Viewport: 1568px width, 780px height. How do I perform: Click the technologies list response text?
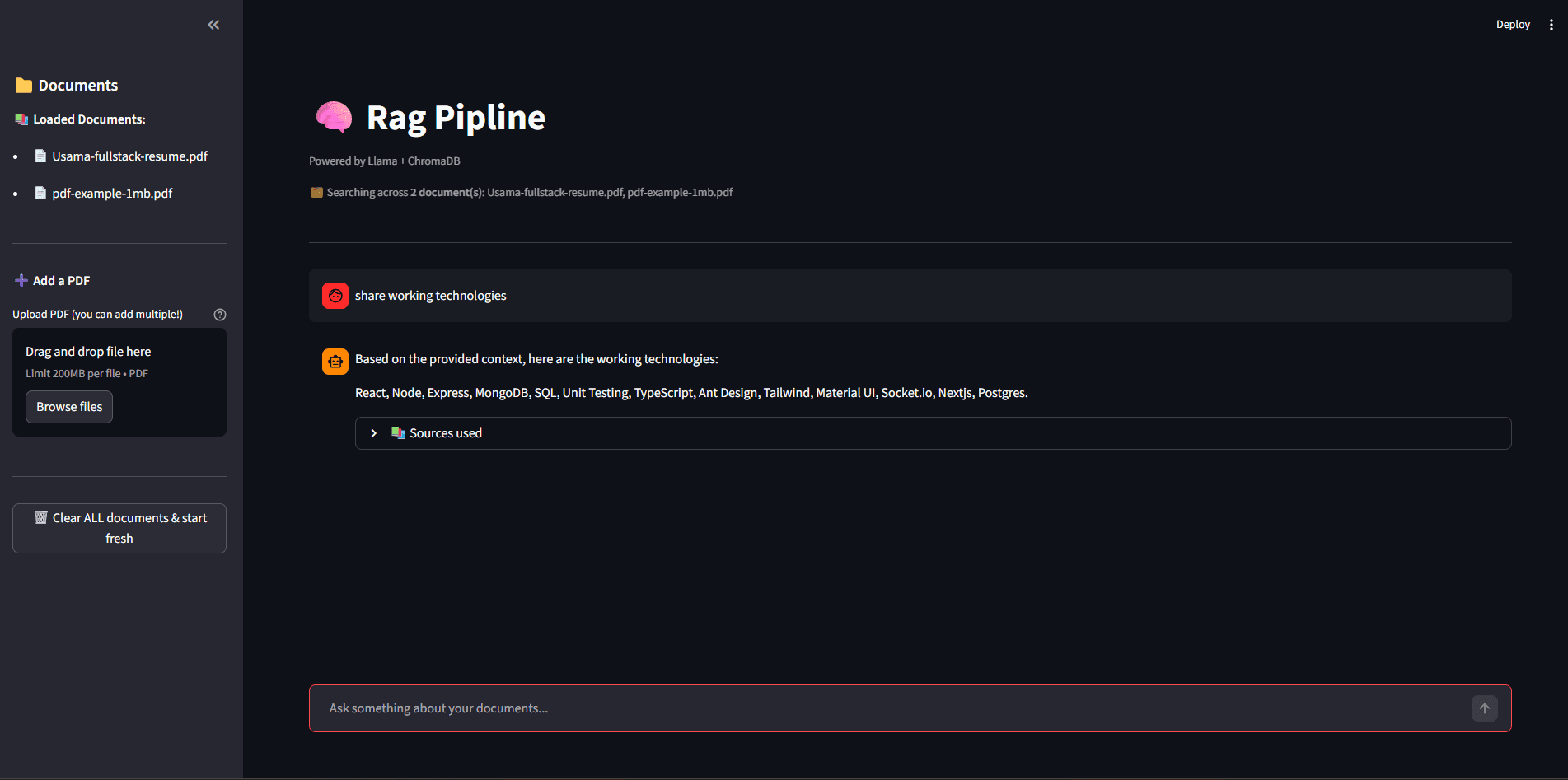[691, 393]
